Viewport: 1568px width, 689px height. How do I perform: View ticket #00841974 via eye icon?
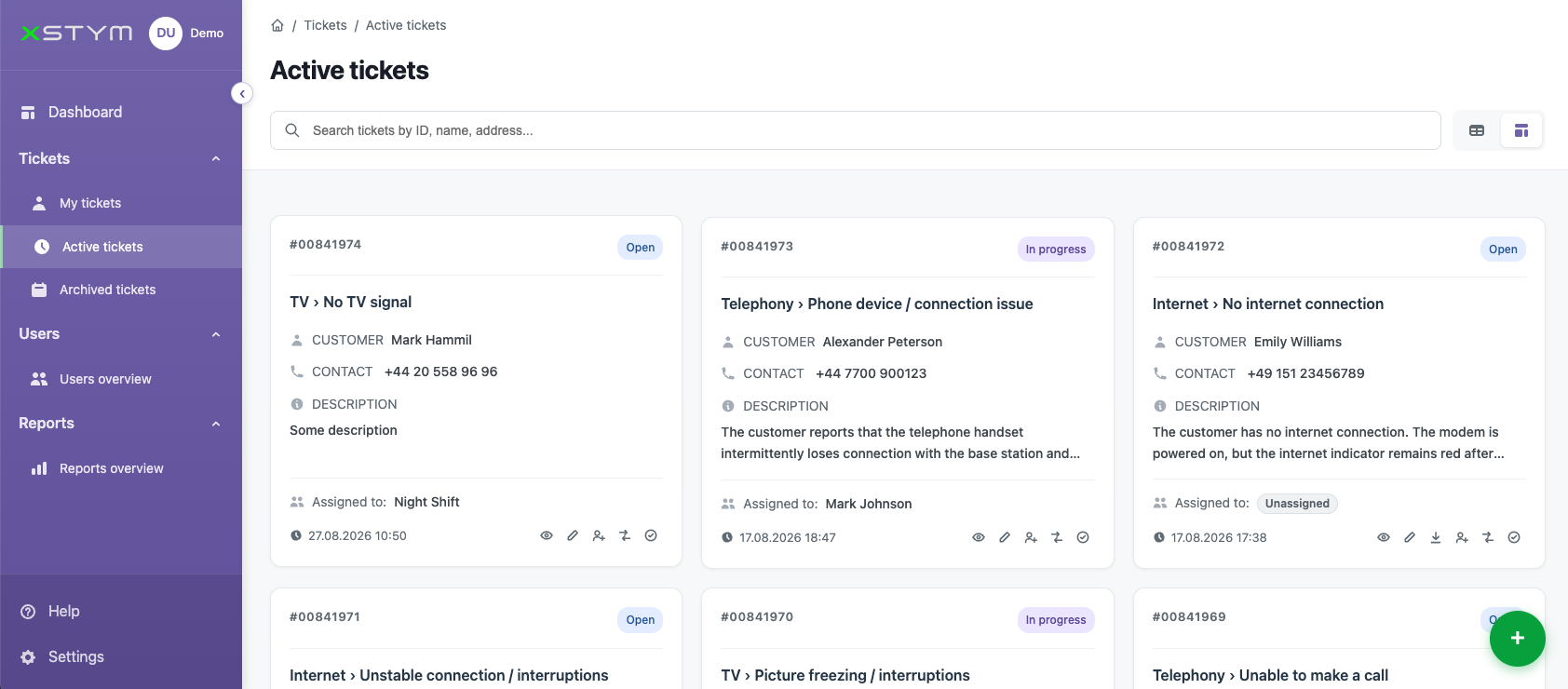click(547, 535)
